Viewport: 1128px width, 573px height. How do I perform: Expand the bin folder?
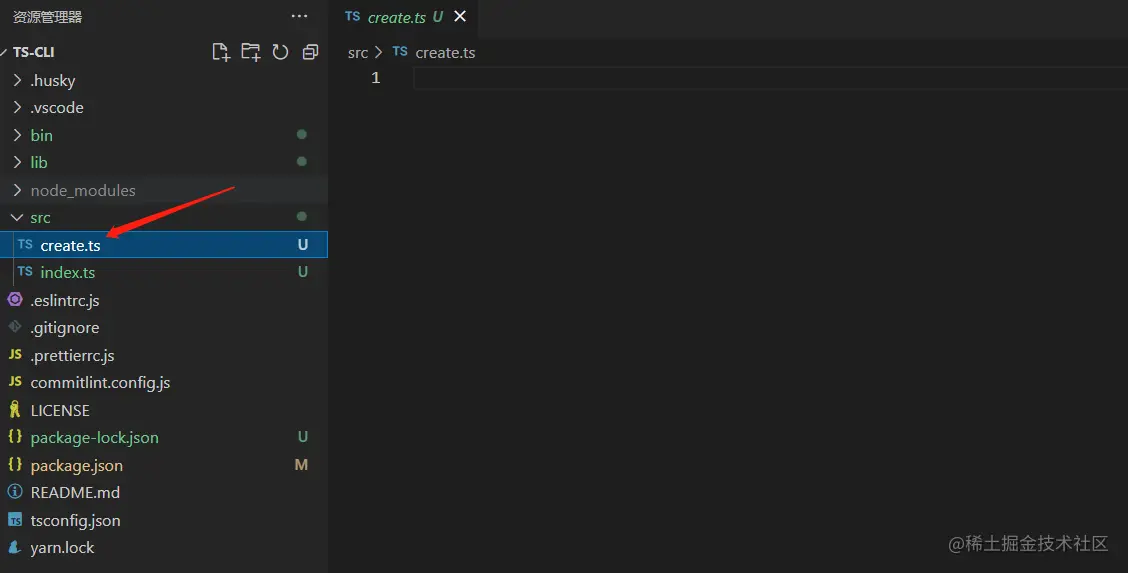pyautogui.click(x=164, y=135)
